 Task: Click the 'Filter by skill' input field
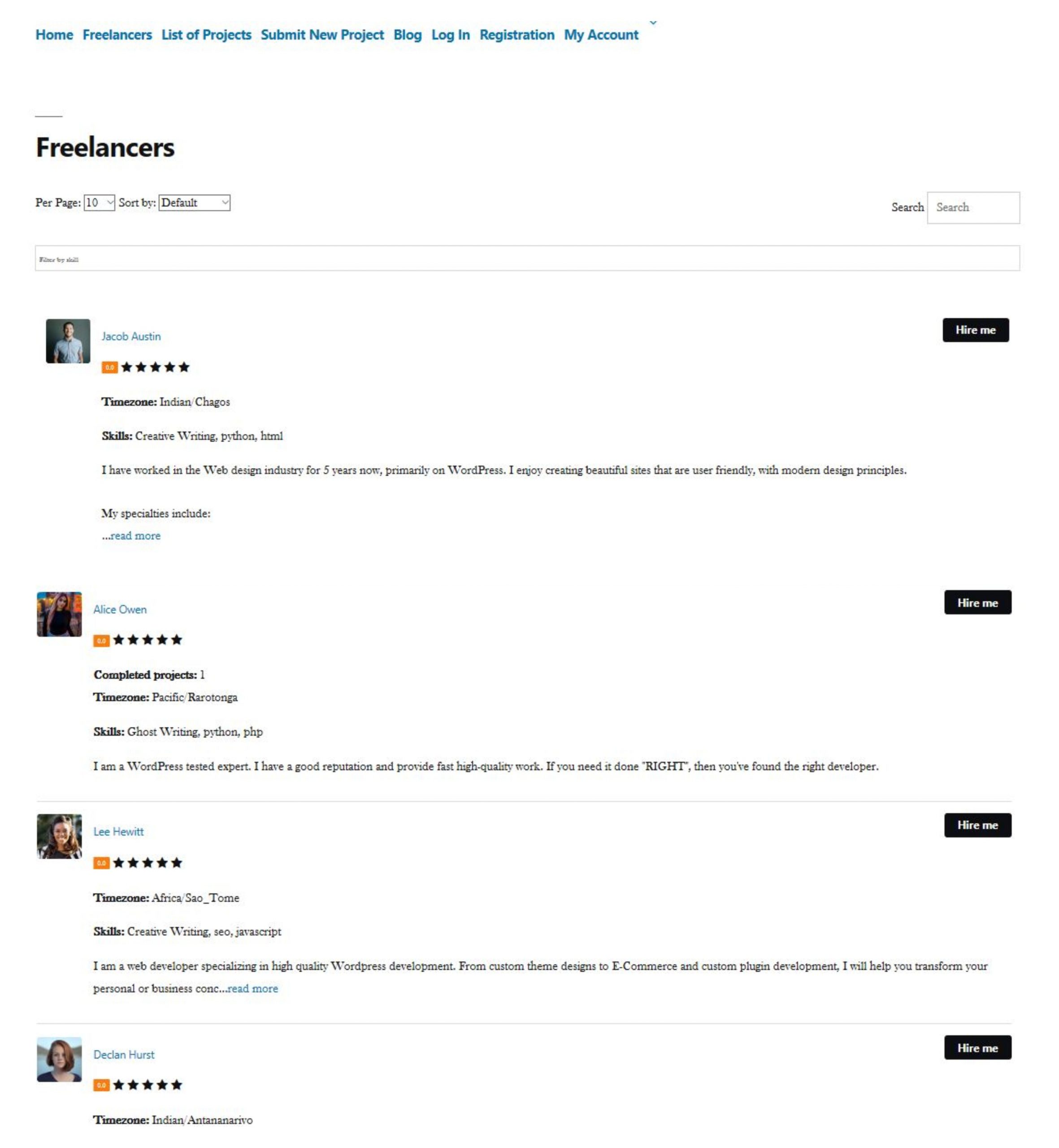[528, 258]
